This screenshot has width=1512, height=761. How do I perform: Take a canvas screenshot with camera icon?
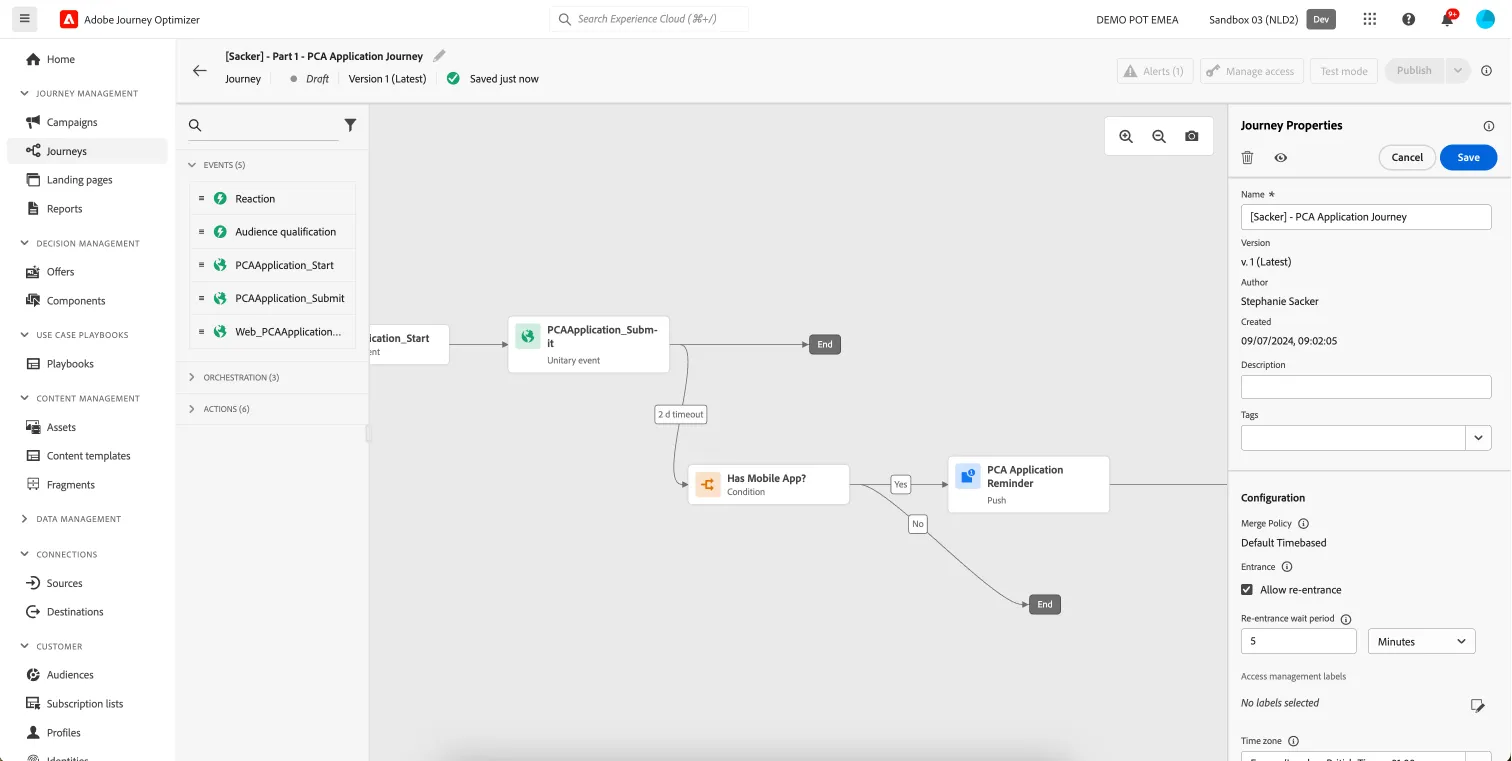pos(1192,137)
